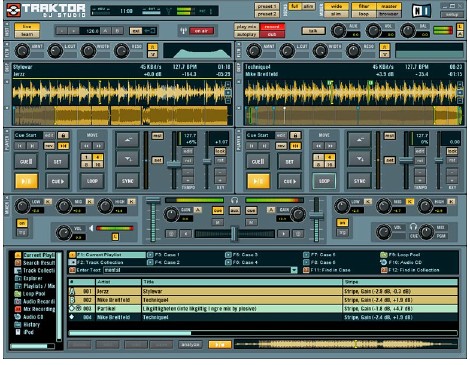
Task: Show the filter panel
Action: [364, 6]
